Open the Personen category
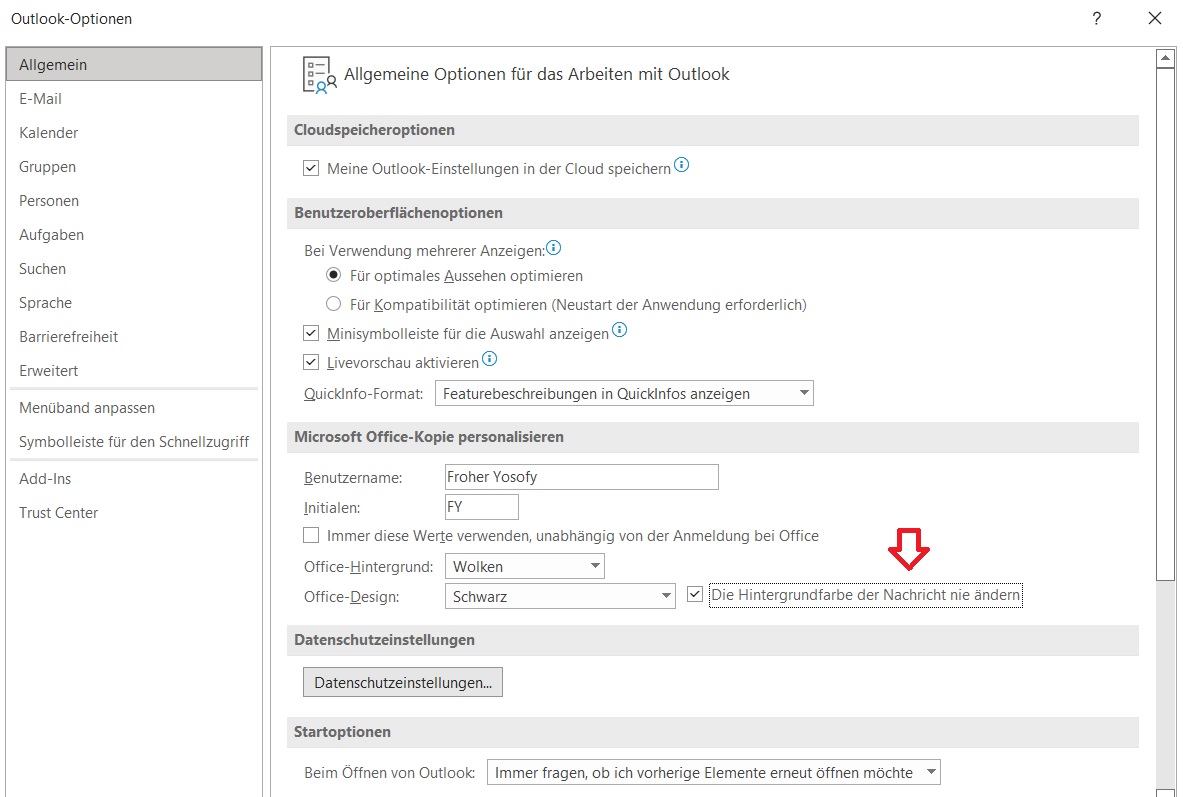Screen dimensions: 1183x797 pos(134,200)
